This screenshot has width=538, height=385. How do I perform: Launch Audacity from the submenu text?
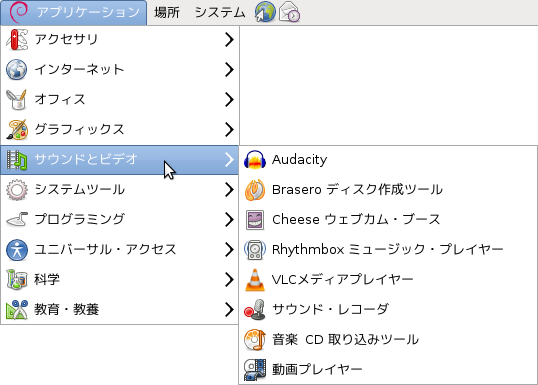tap(300, 160)
